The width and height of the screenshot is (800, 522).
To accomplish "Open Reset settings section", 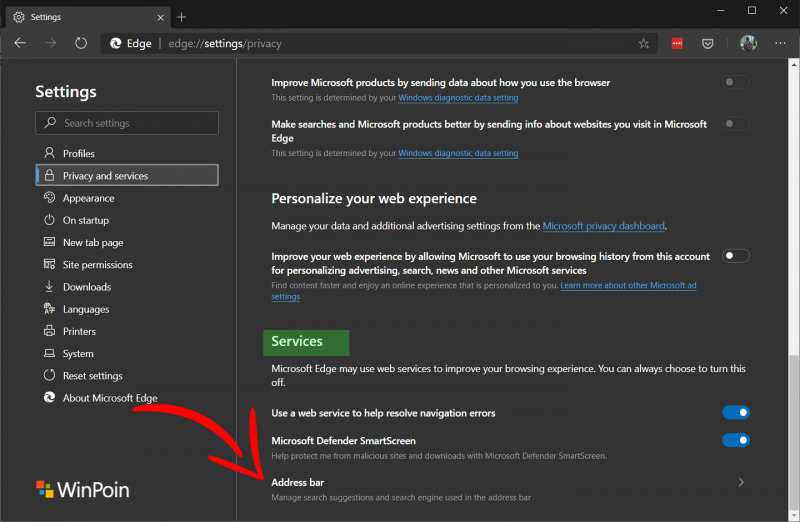I will (127, 376).
